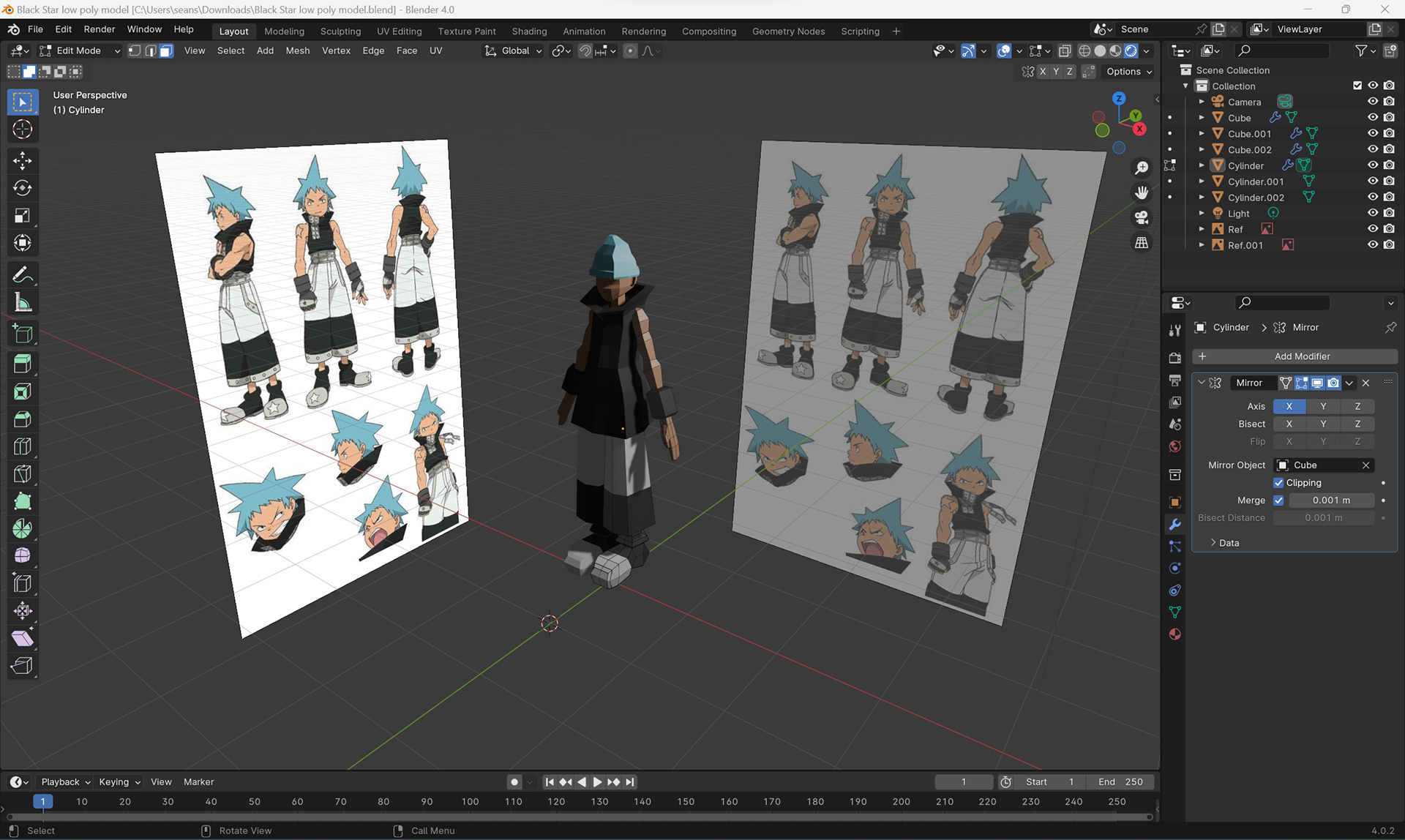Screen dimensions: 1405x840
Task: Switch to the Shading workspace tab
Action: click(529, 31)
